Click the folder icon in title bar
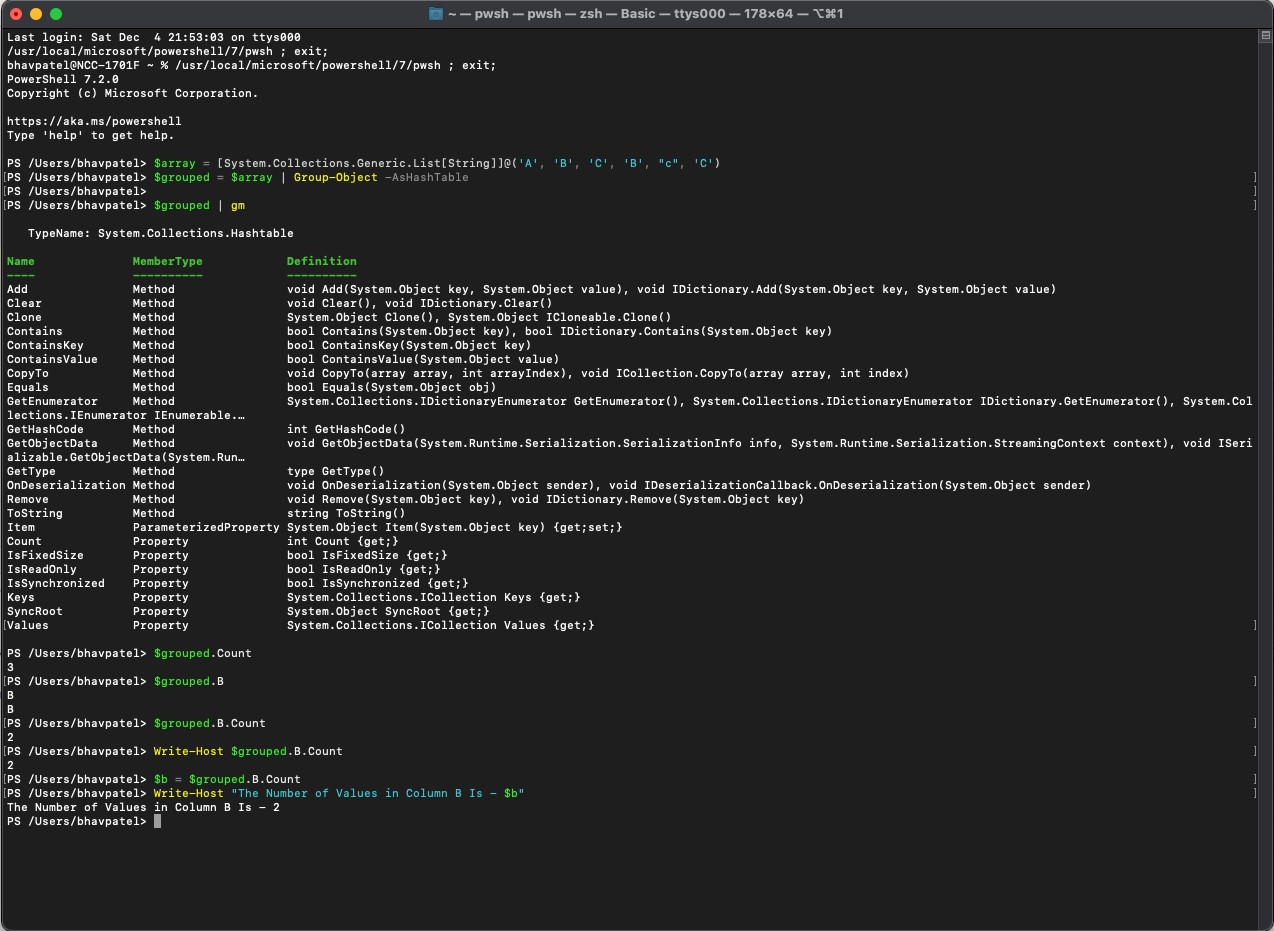 click(436, 14)
